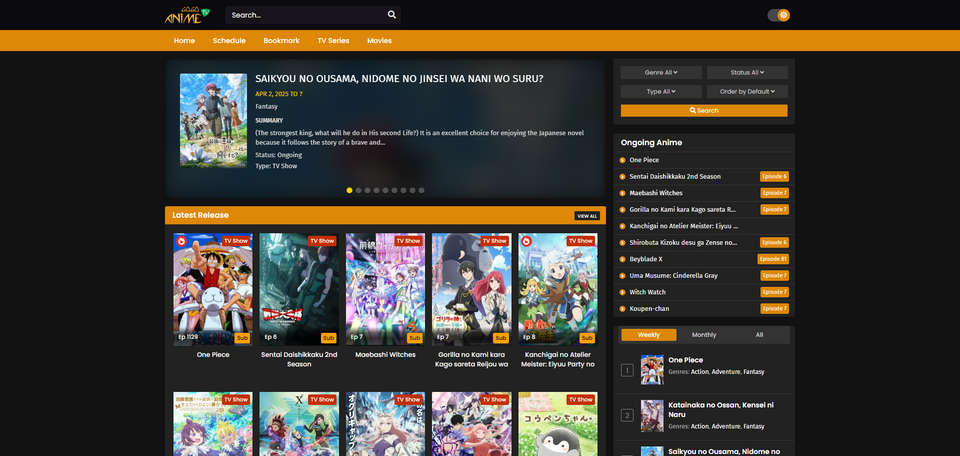Open Uma Musume: Cinderella Gray ongoing entry
Image resolution: width=960 pixels, height=456 pixels.
click(673, 276)
